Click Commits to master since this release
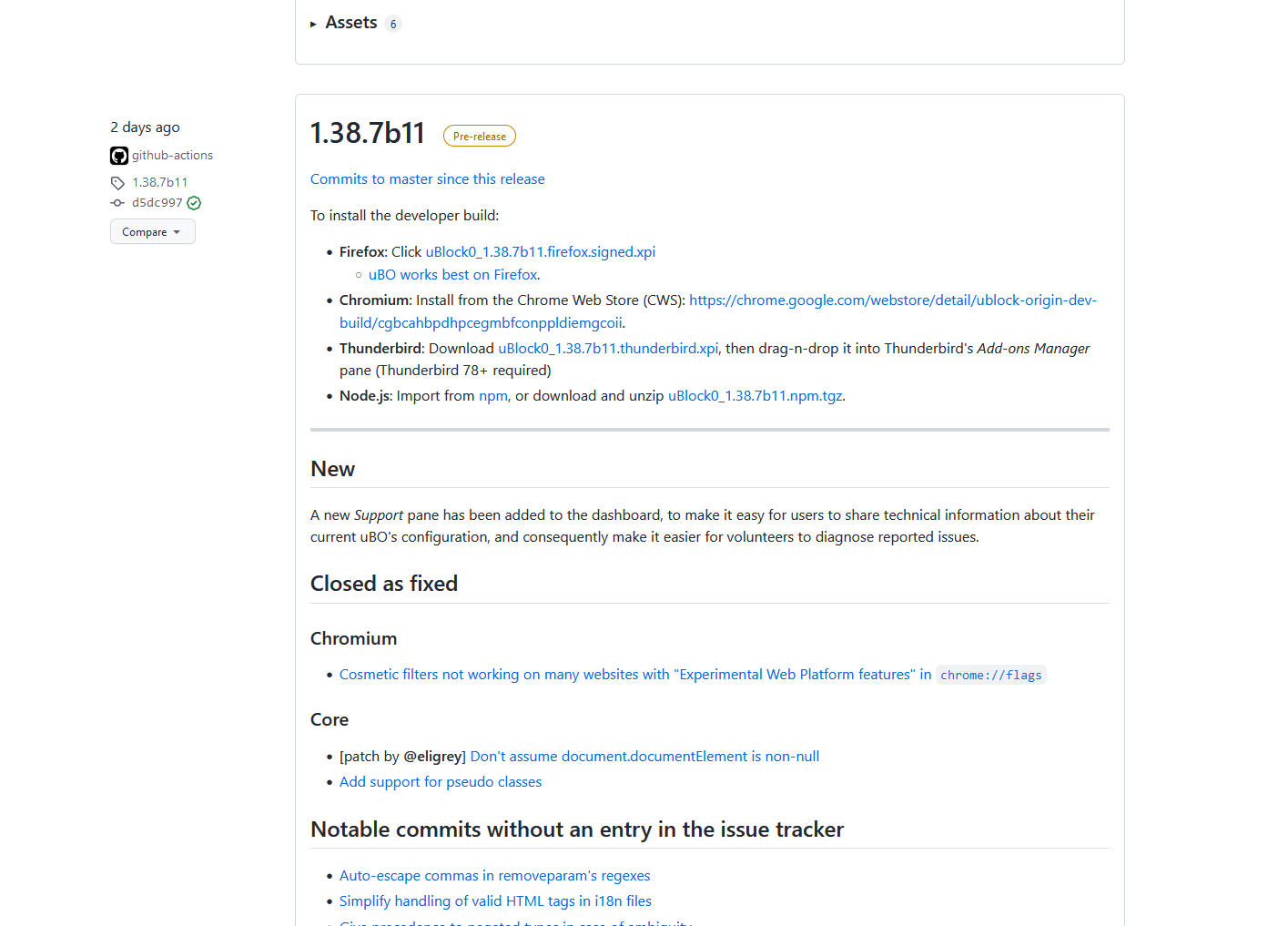 pos(427,178)
